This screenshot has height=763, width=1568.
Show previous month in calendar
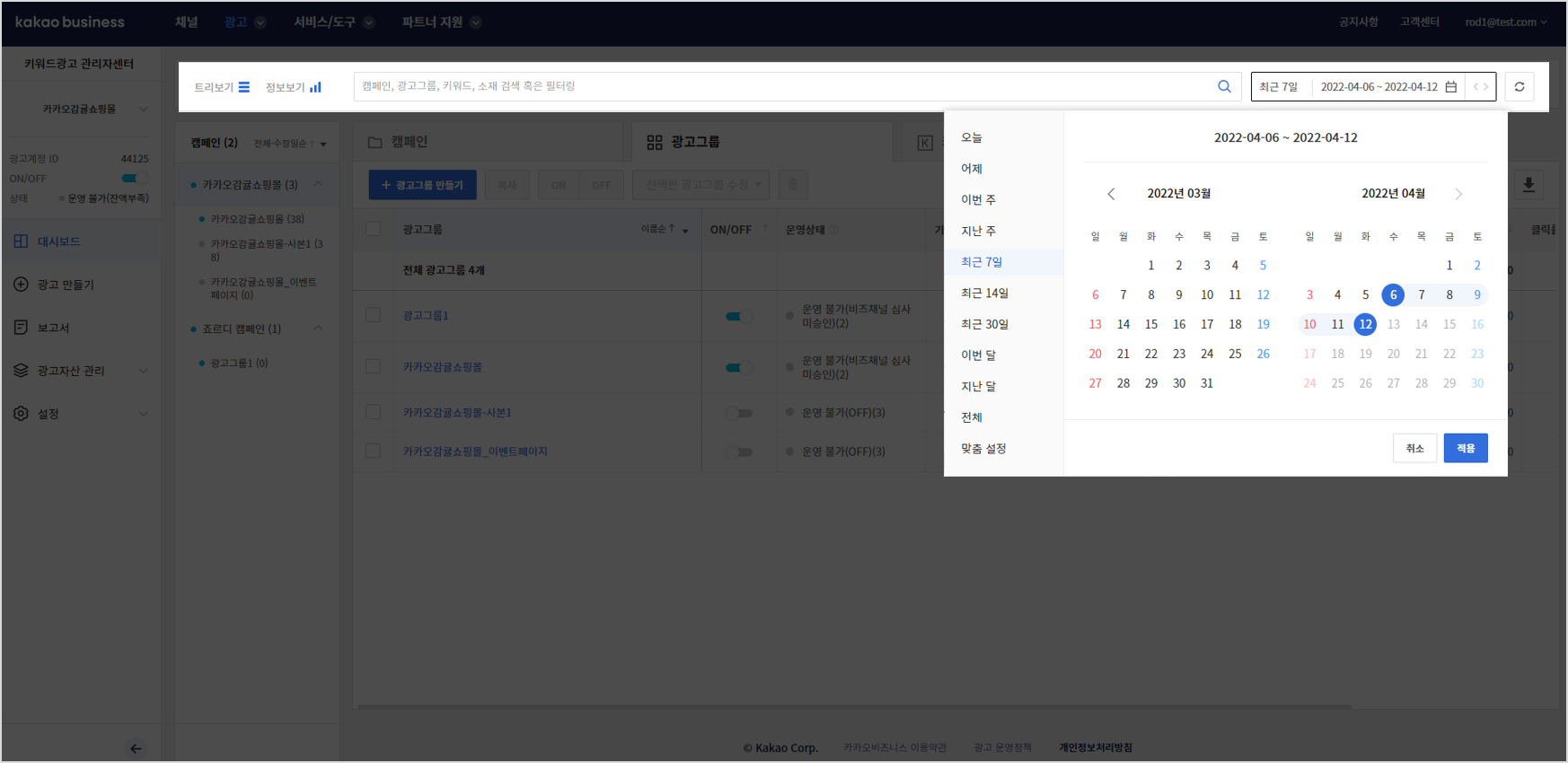pos(1111,194)
